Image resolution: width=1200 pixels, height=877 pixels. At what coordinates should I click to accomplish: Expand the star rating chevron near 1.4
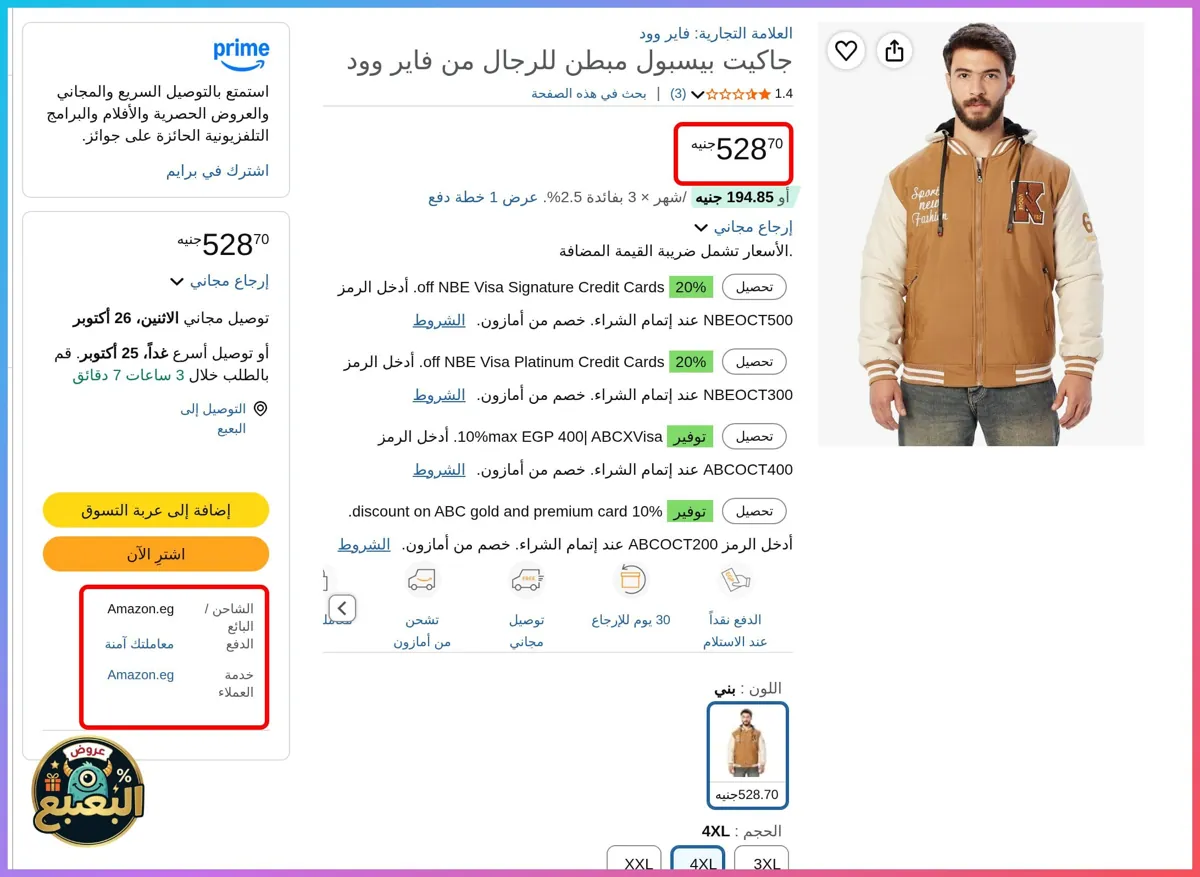(698, 95)
